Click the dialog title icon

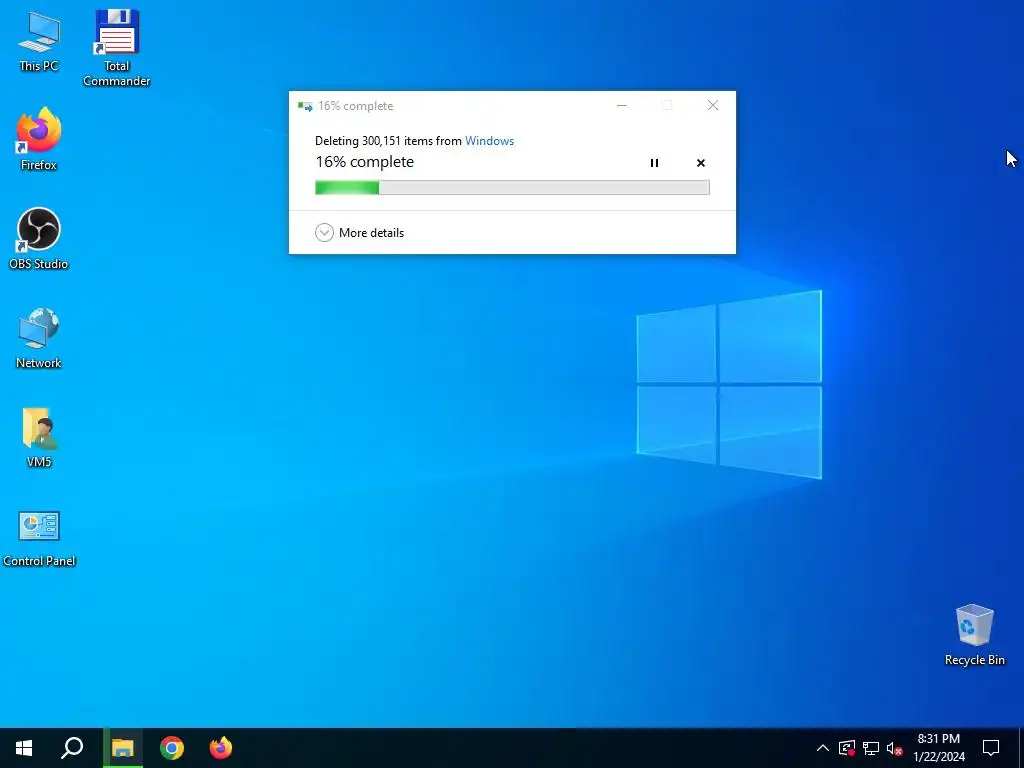[x=305, y=106]
